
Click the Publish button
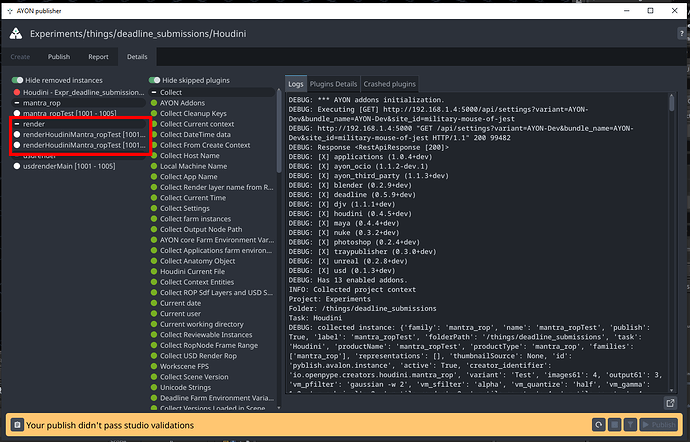[659, 425]
